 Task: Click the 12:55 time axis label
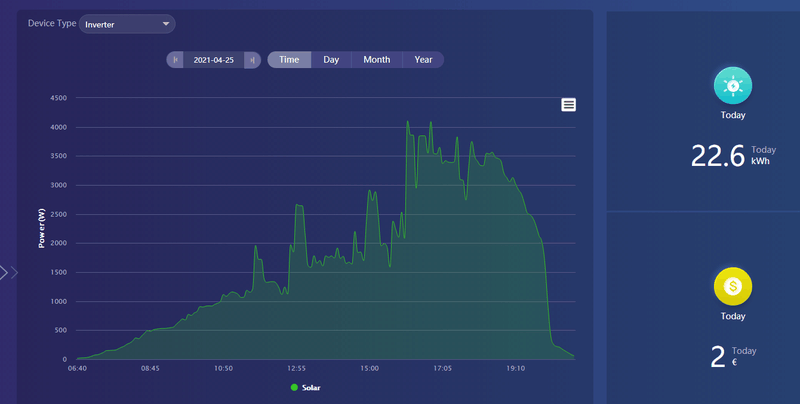click(296, 368)
